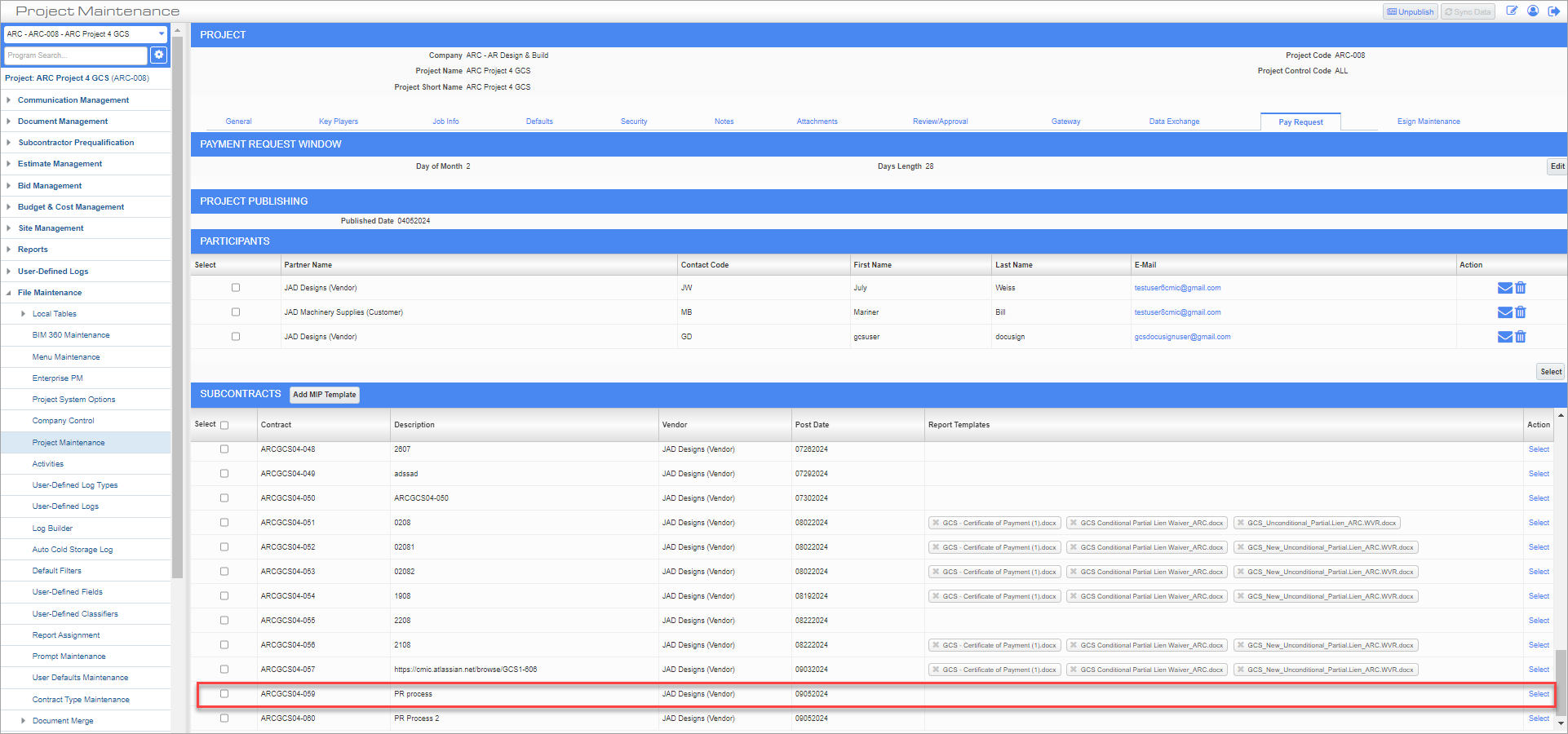The width and height of the screenshot is (1568, 734).
Task: Expand Communication Management in sidebar
Action: tap(8, 100)
